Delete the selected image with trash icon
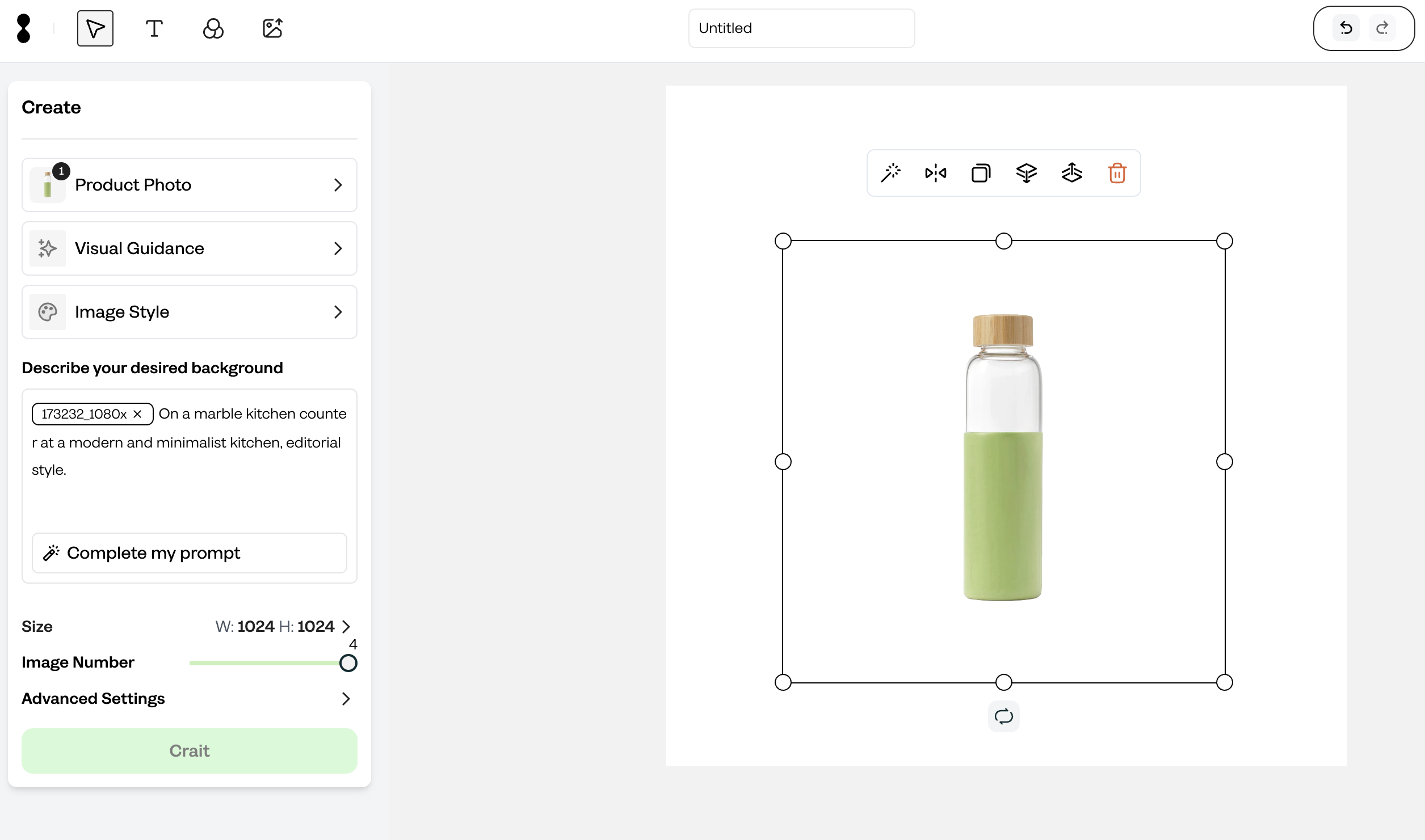This screenshot has width=1425, height=840. (x=1117, y=173)
